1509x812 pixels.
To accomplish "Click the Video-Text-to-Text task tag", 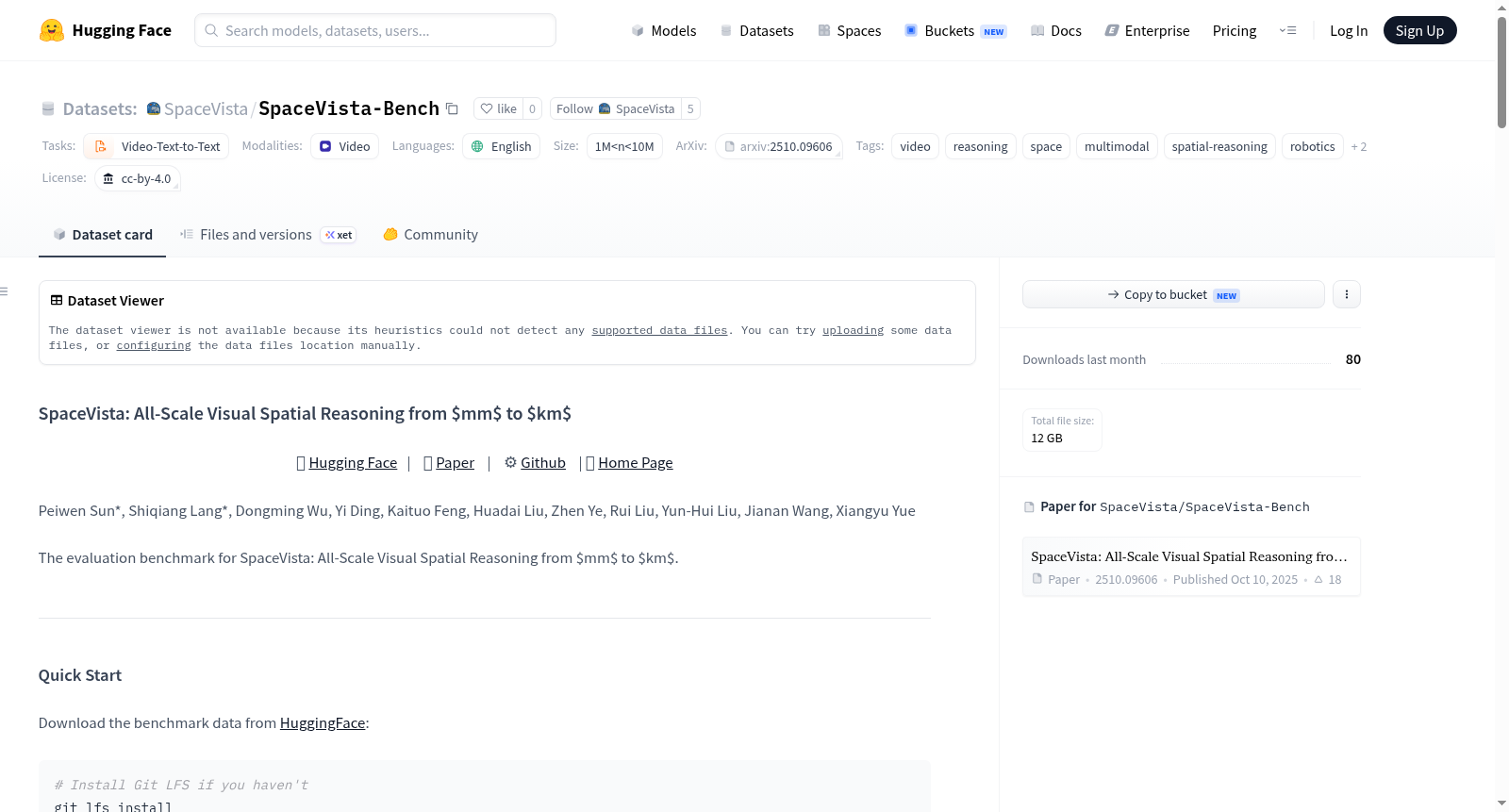I will pos(157,146).
